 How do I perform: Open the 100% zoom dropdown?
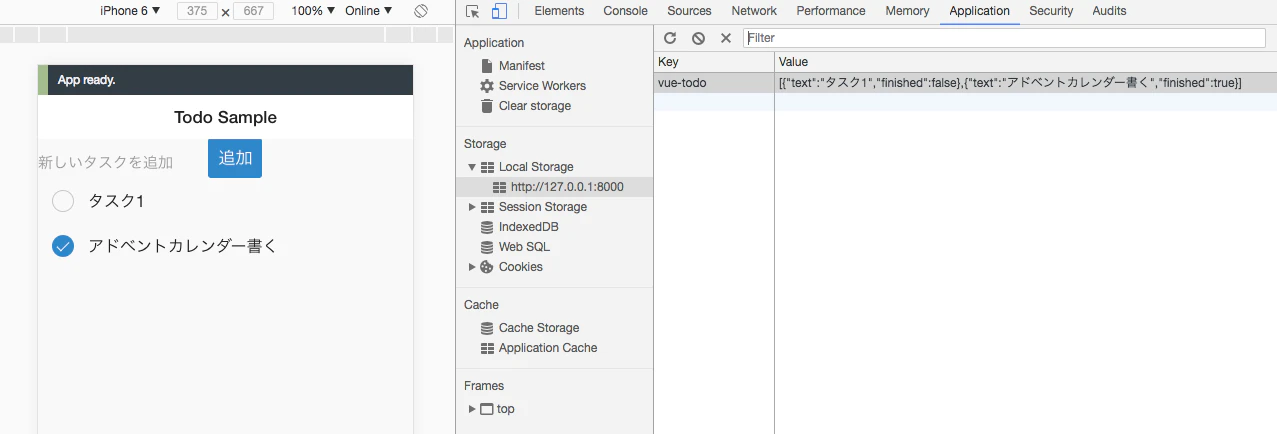pyautogui.click(x=313, y=11)
